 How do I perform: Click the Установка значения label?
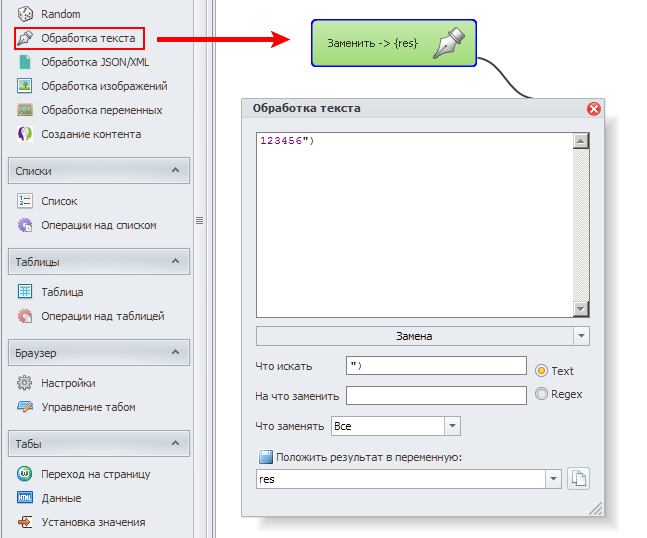coord(93,522)
